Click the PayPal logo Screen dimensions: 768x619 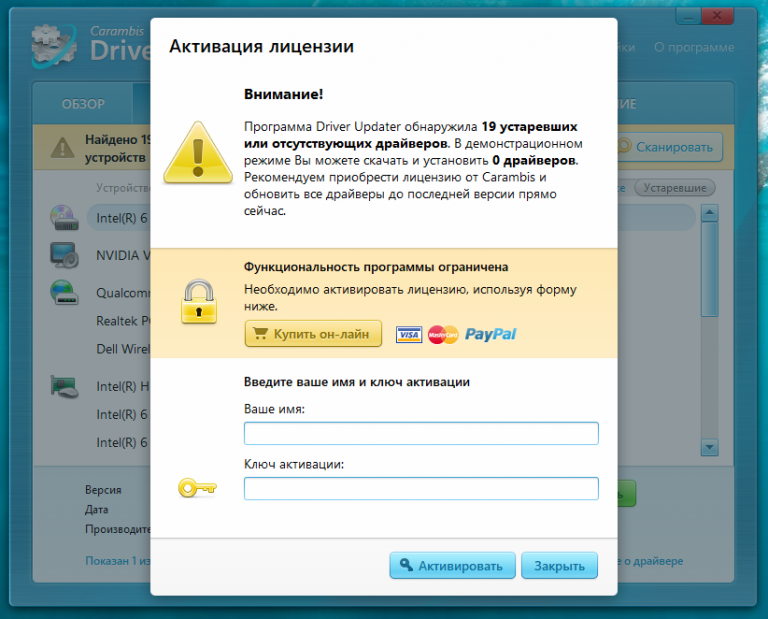pos(490,334)
